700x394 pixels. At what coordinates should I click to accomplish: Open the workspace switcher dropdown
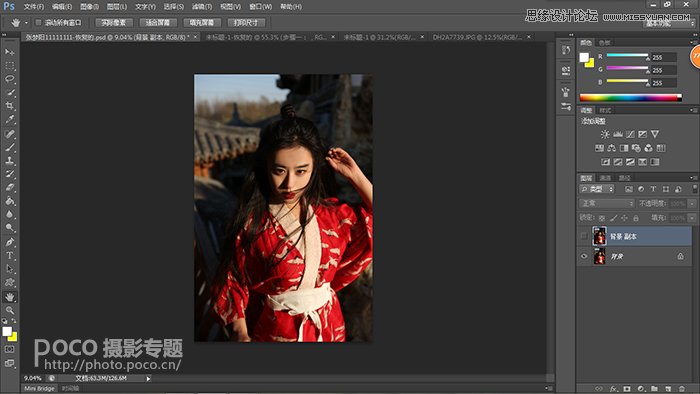(x=669, y=23)
